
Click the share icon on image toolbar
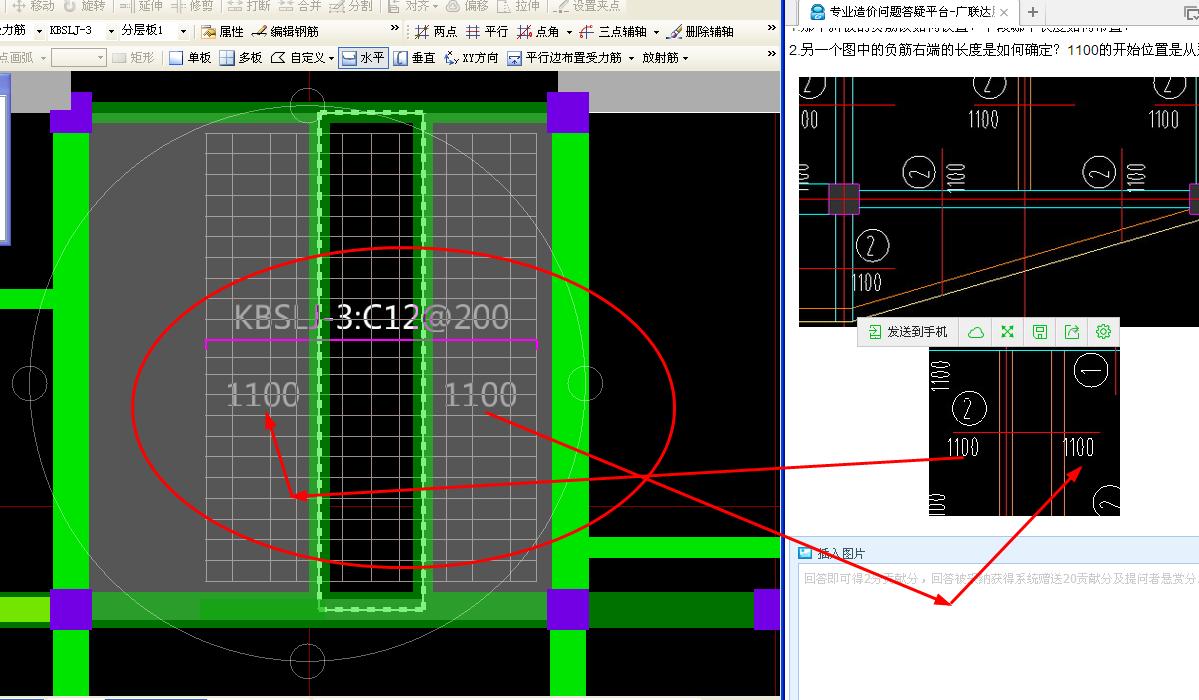[1071, 332]
